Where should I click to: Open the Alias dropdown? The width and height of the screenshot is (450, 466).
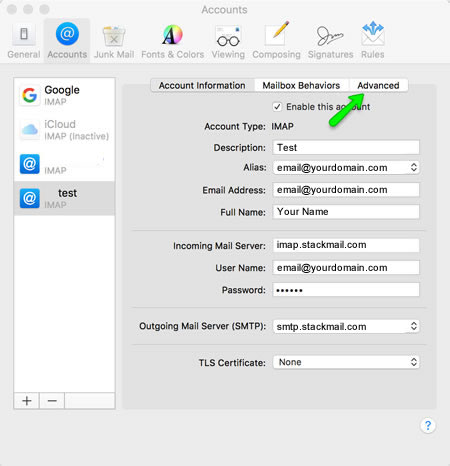point(346,167)
